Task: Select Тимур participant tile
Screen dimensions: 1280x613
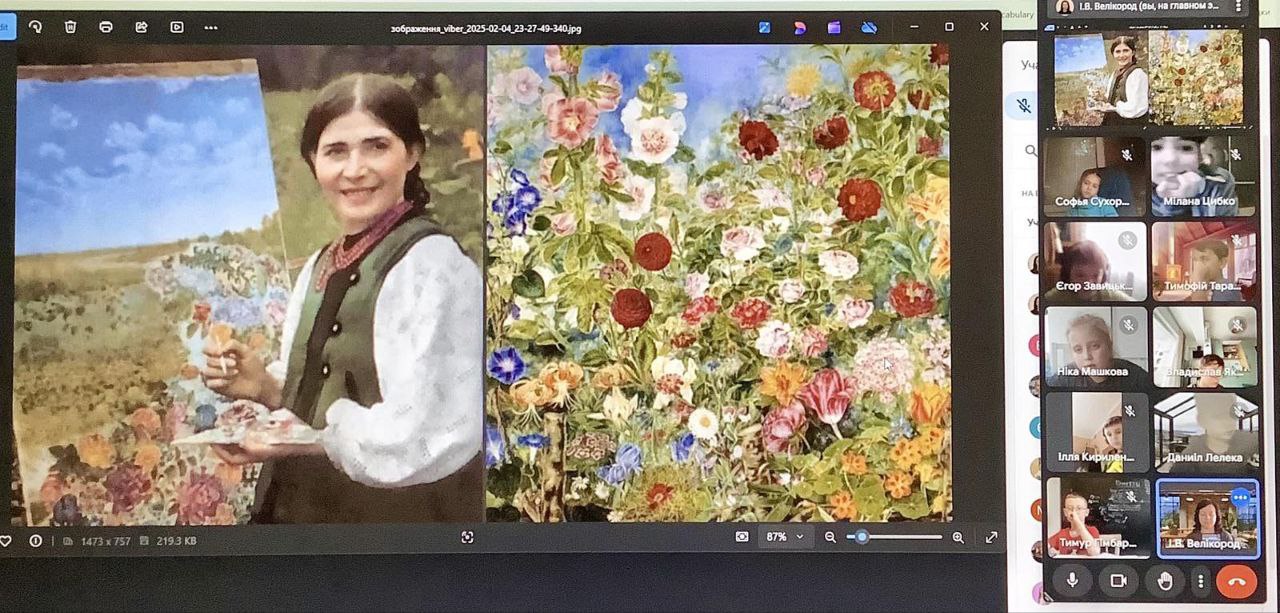Action: click(x=1098, y=516)
